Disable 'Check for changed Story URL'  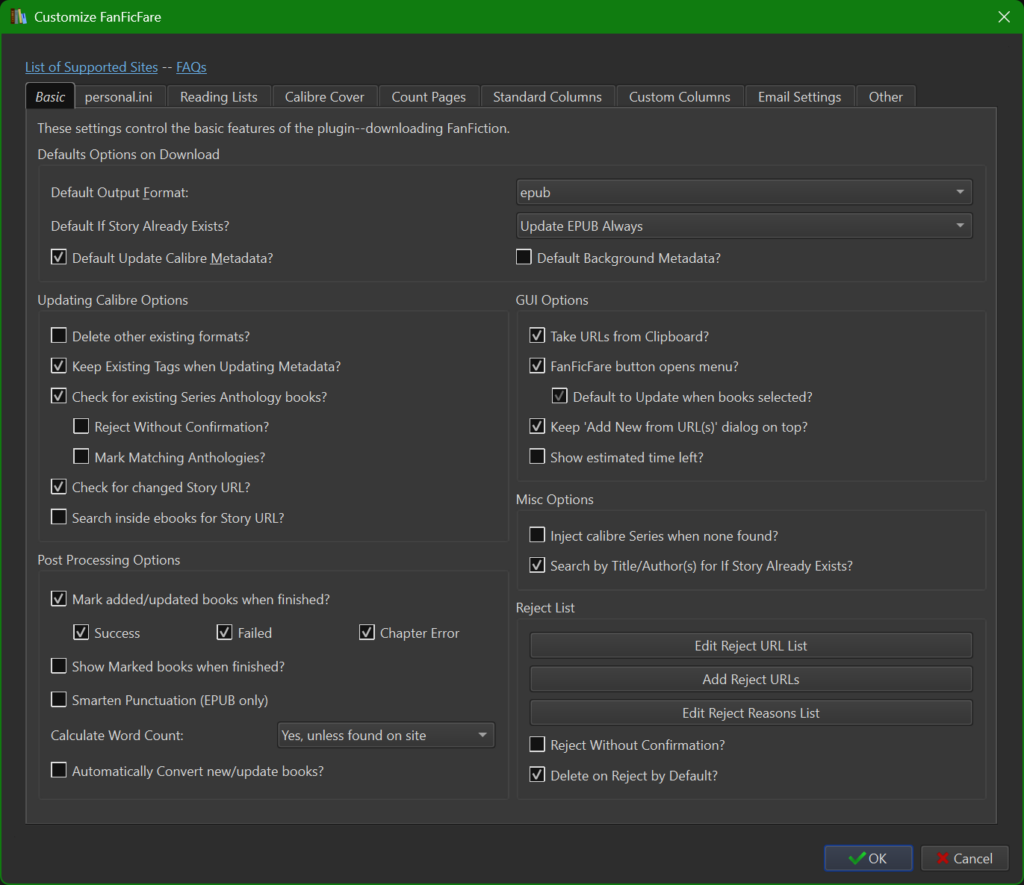click(x=58, y=487)
